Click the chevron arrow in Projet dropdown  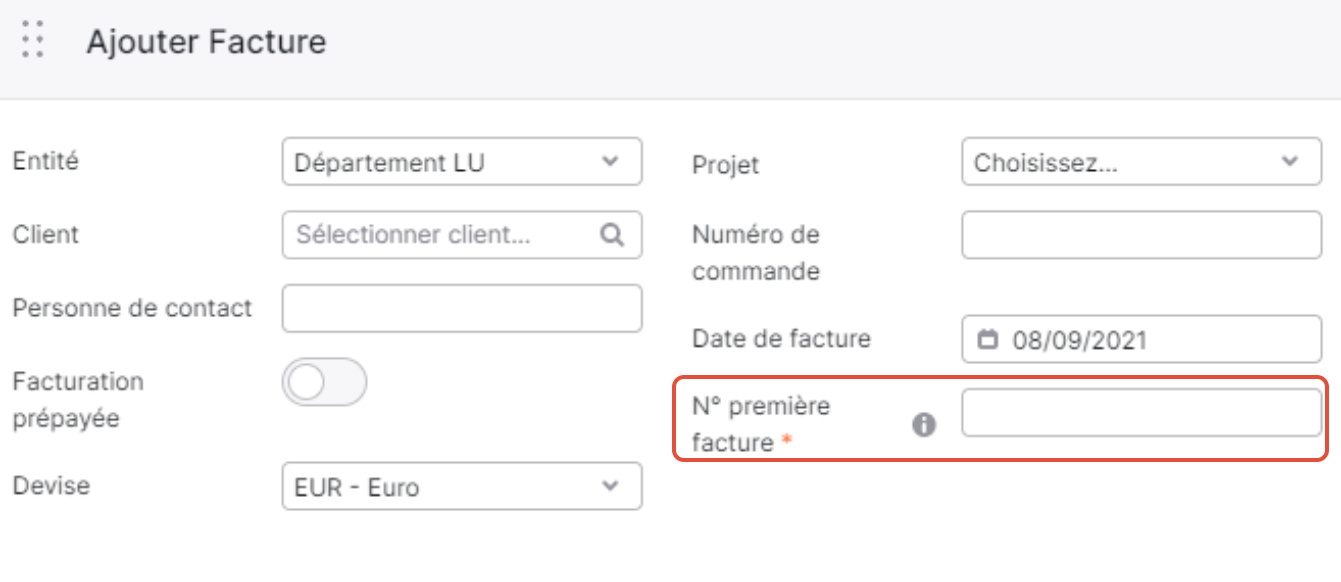(x=1291, y=161)
